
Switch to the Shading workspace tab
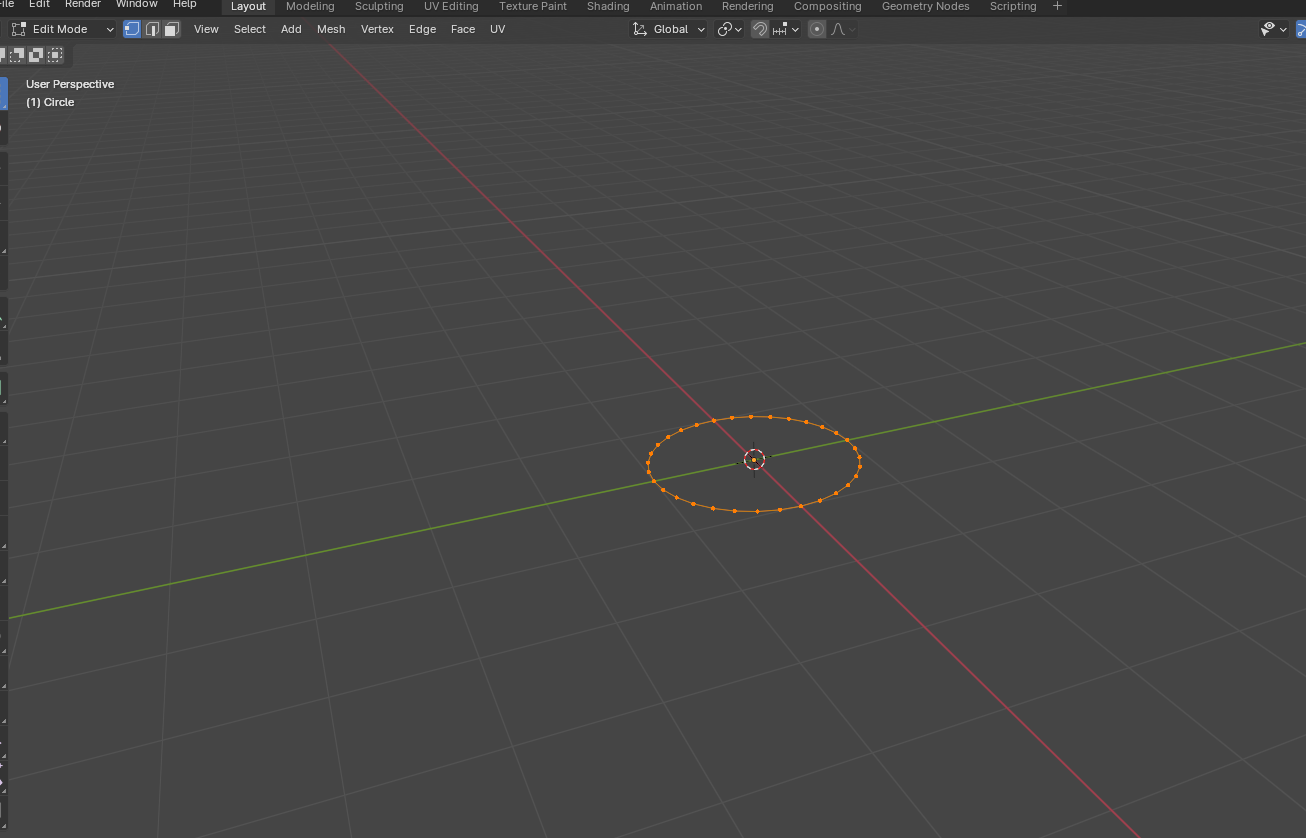click(x=608, y=6)
